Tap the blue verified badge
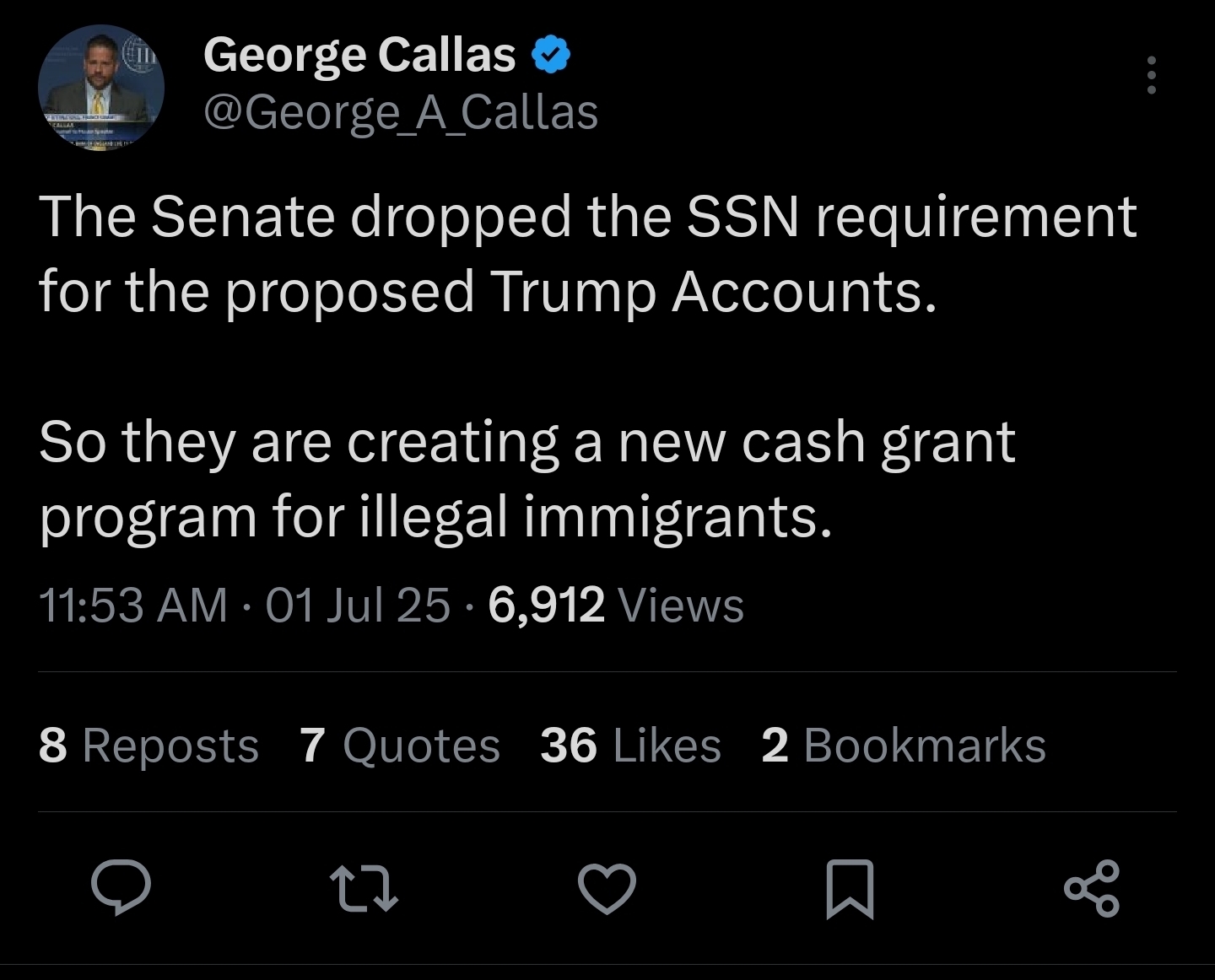Screen dimensions: 1215x980 551,56
